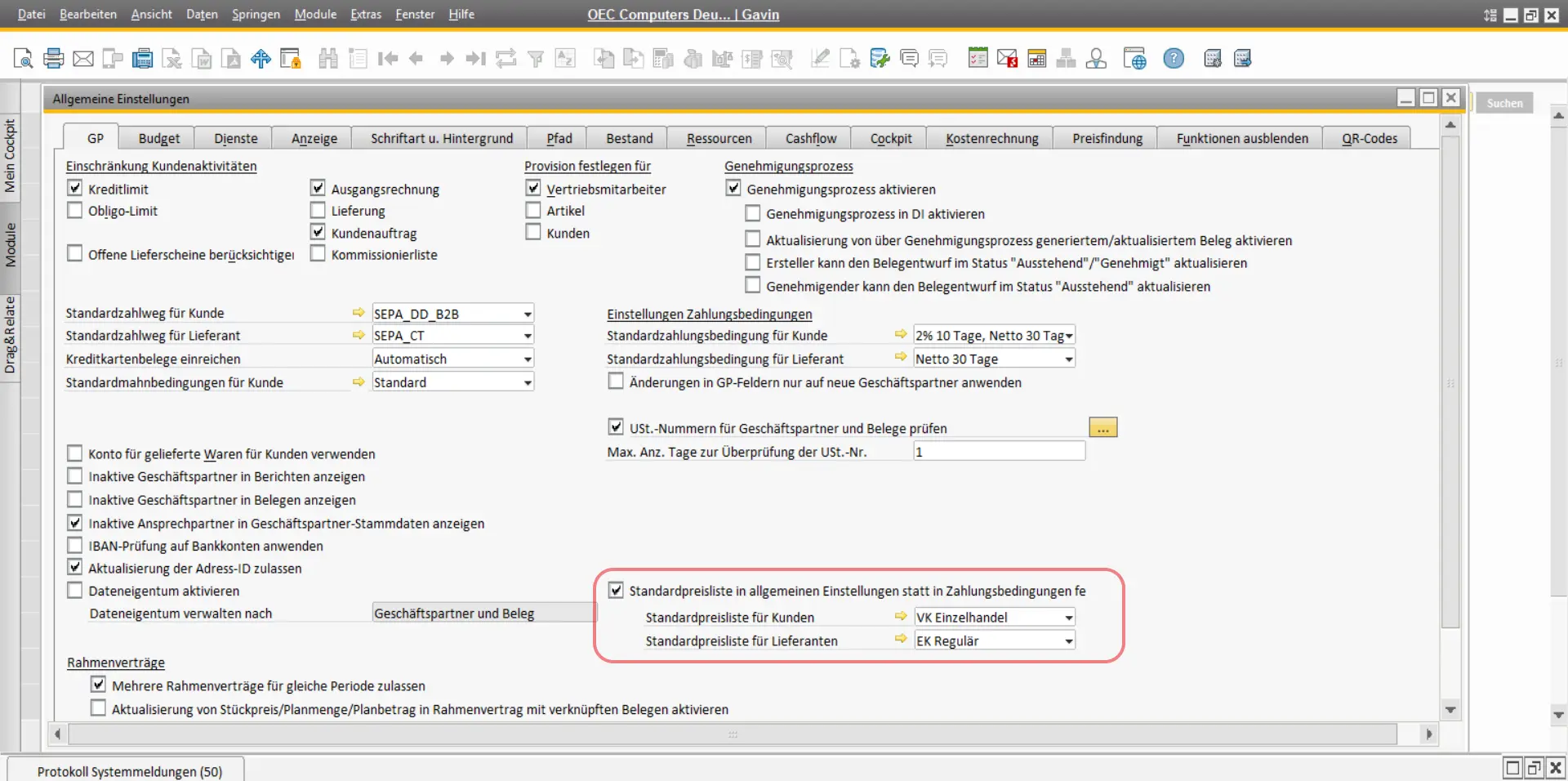Click the settings panel scroll-up arrow

tap(1450, 125)
